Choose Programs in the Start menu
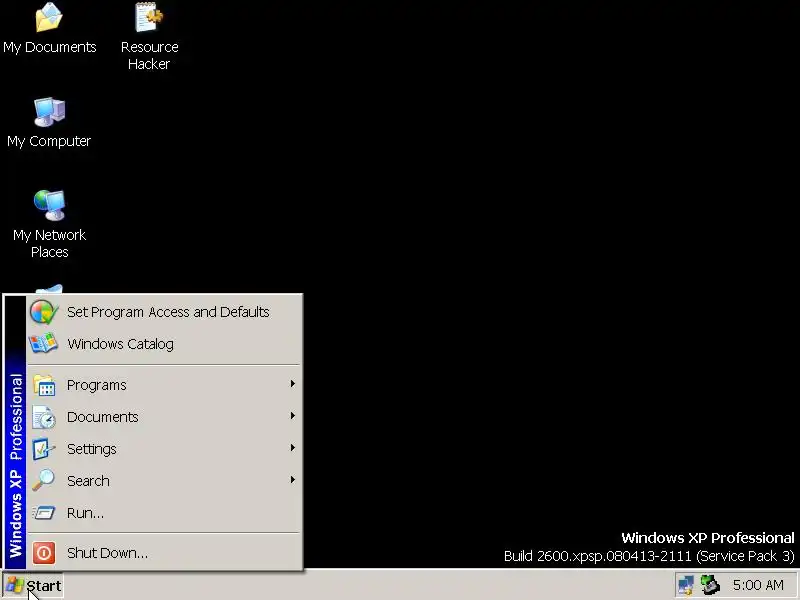800x600 pixels. pyautogui.click(x=164, y=385)
